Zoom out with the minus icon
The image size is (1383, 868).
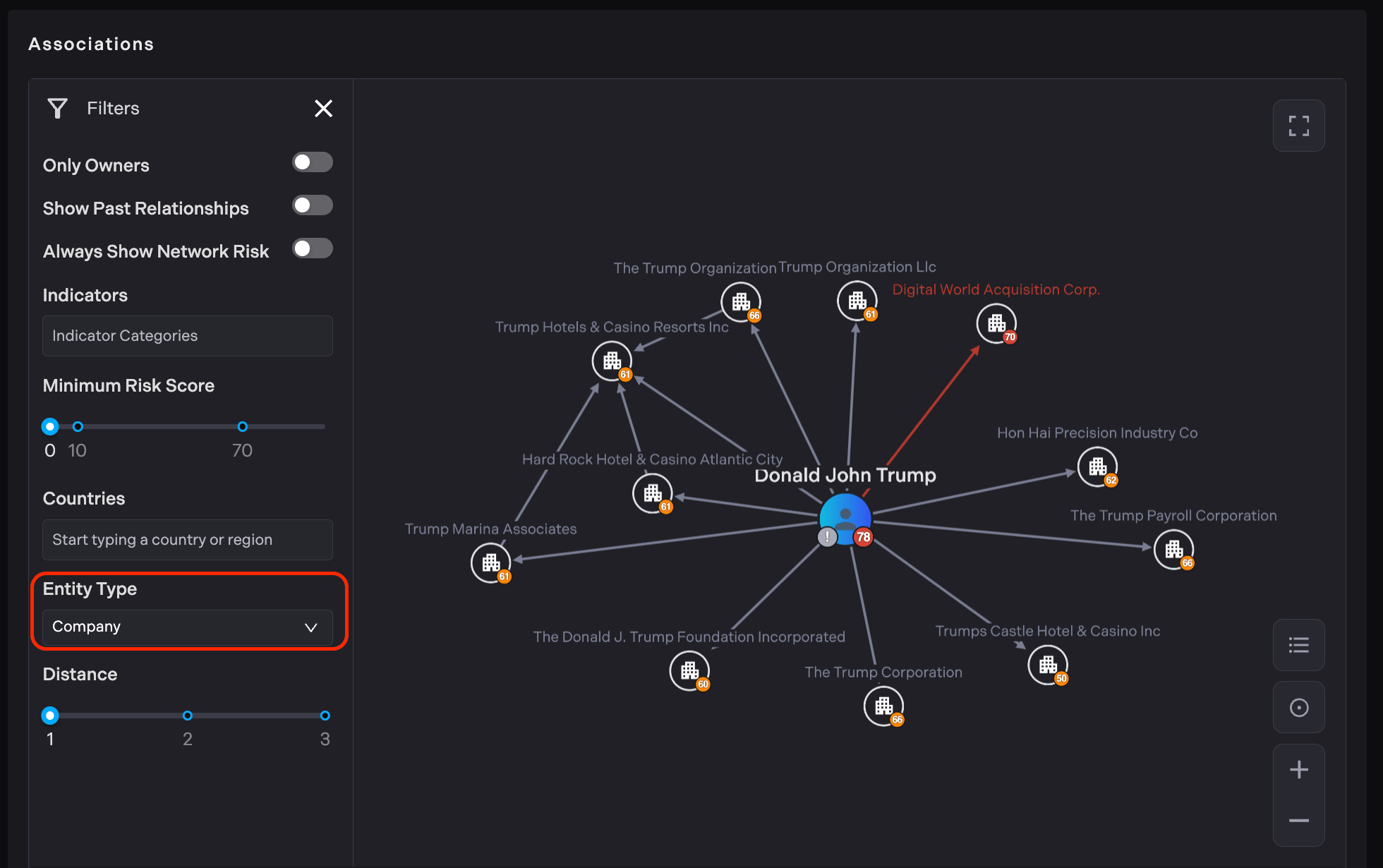pos(1298,821)
